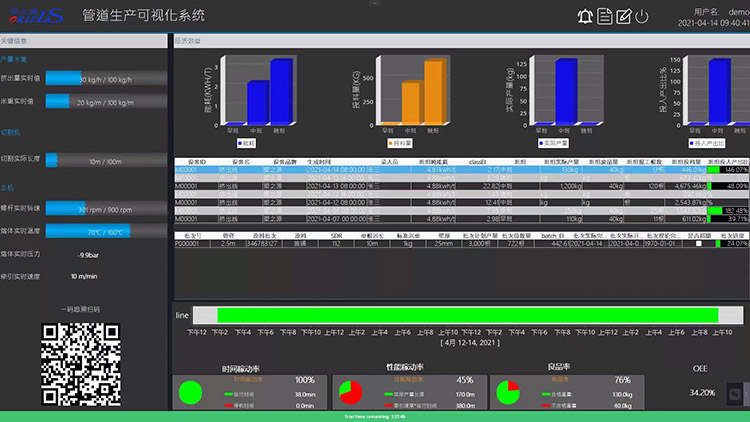
Task: Select the 关键信息 panel tab
Action: pyautogui.click(x=14, y=41)
